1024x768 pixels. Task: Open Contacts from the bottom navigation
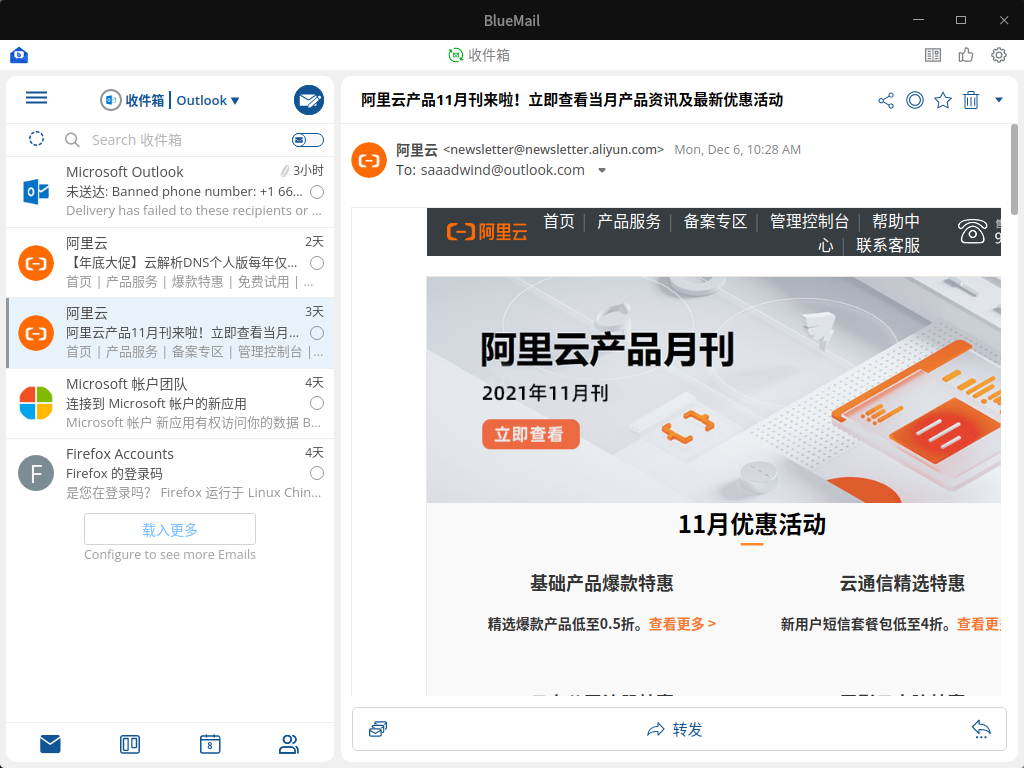click(288, 744)
